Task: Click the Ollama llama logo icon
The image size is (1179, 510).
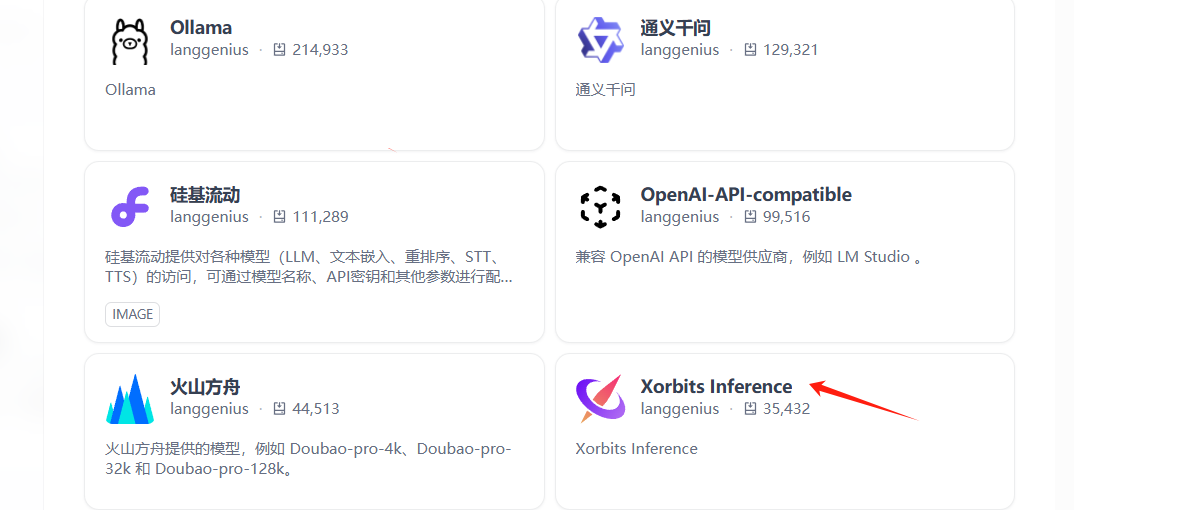Action: click(x=130, y=40)
